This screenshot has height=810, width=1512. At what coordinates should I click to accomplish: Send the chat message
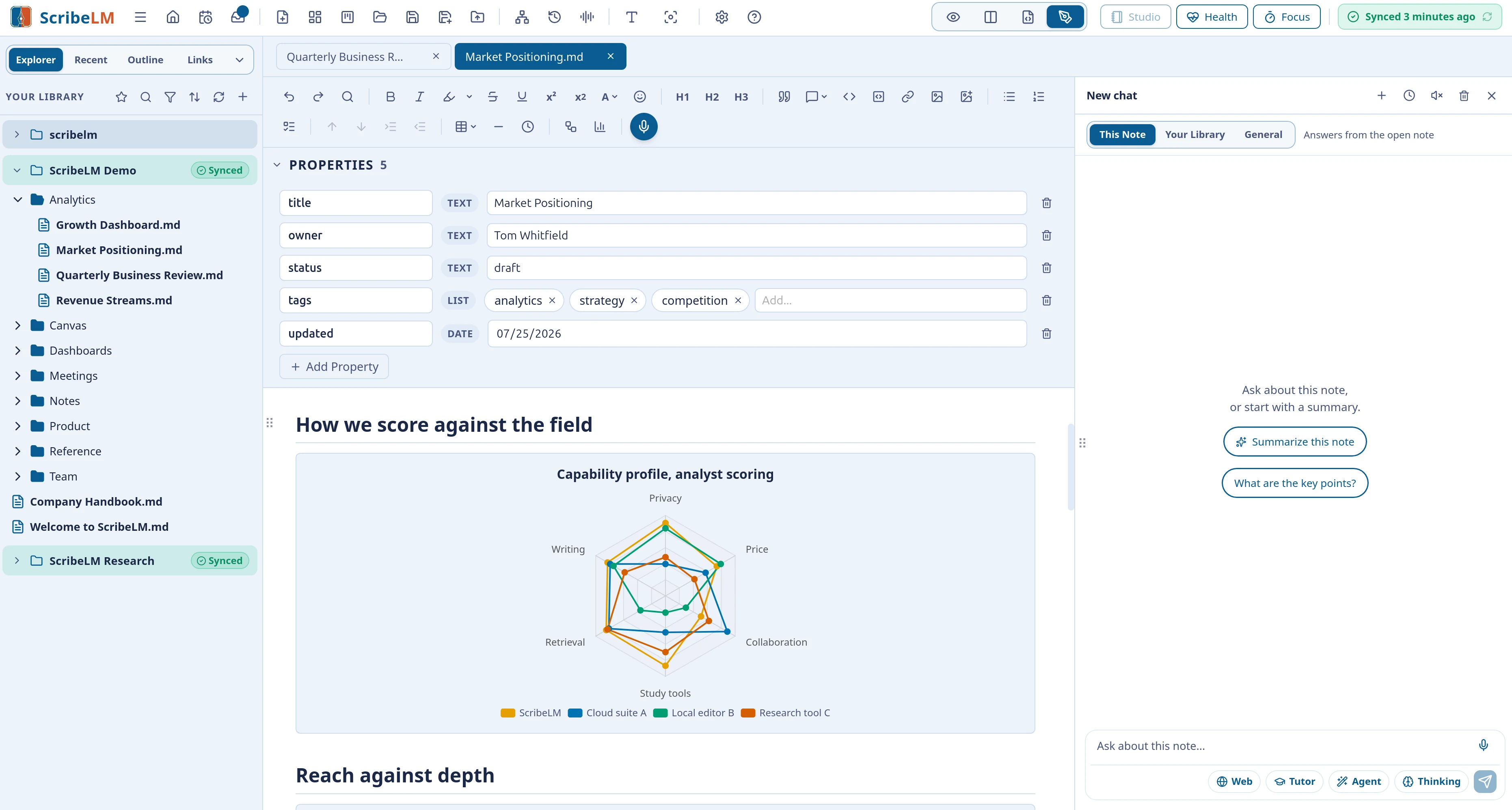point(1485,781)
